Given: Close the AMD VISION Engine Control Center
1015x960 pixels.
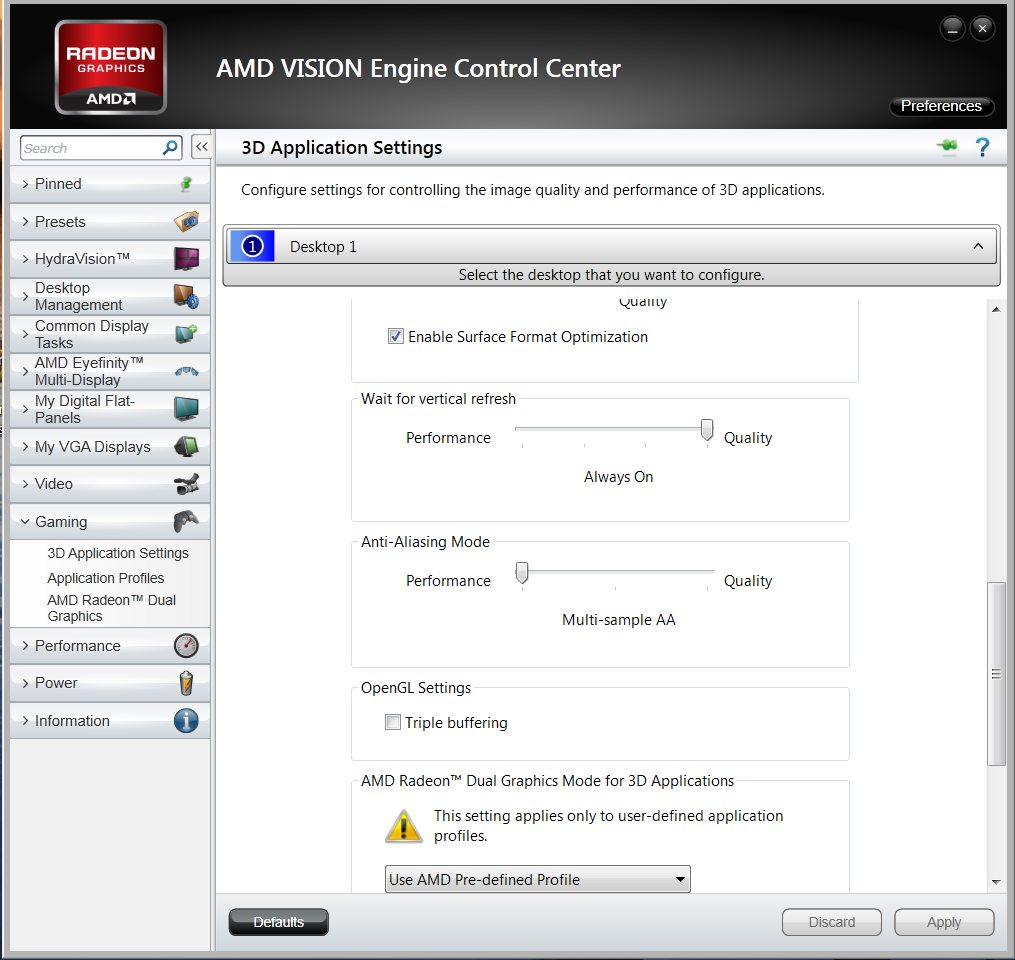Looking at the screenshot, I should (x=982, y=28).
